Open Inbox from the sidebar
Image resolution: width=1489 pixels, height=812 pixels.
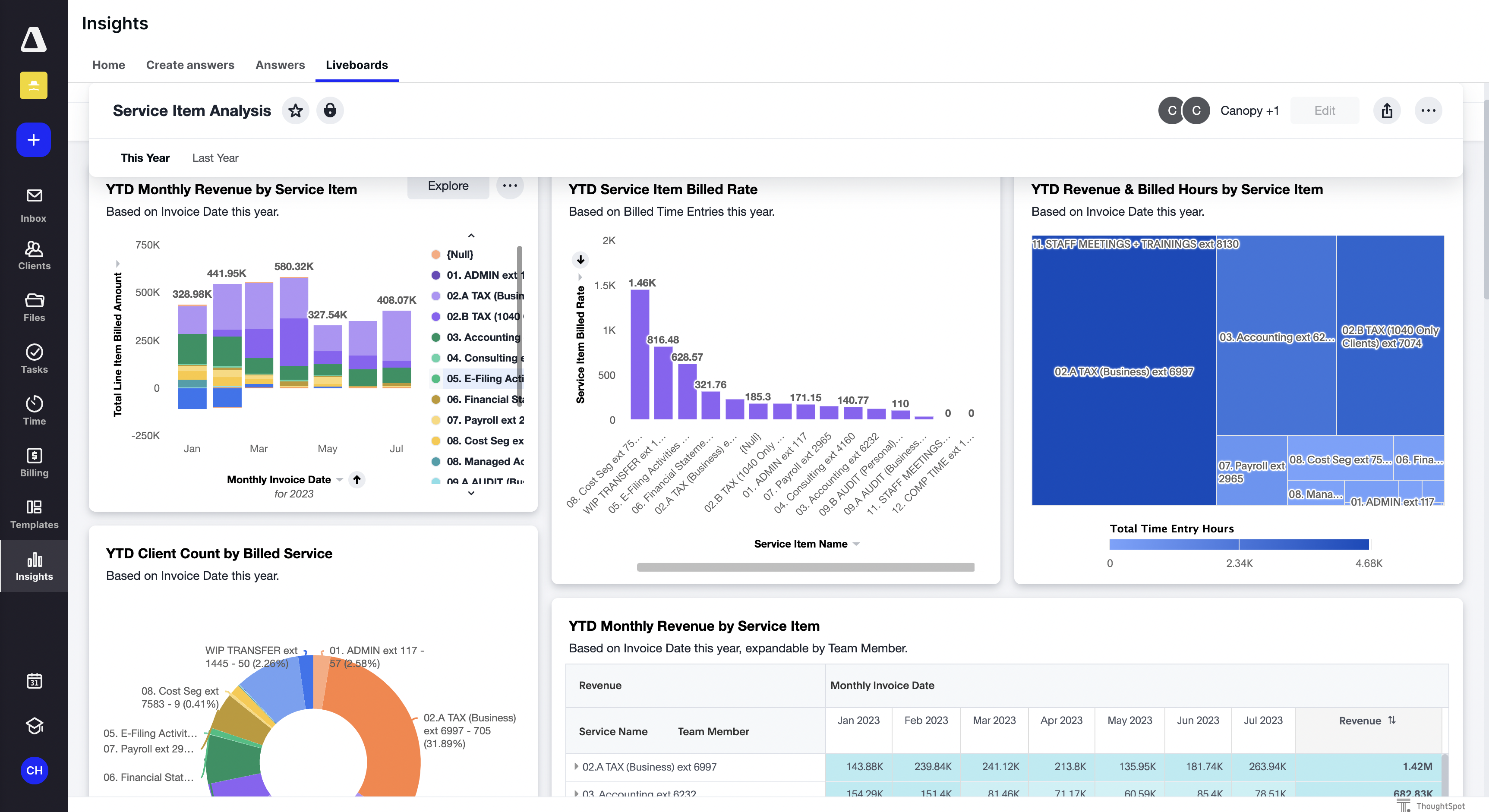34,205
